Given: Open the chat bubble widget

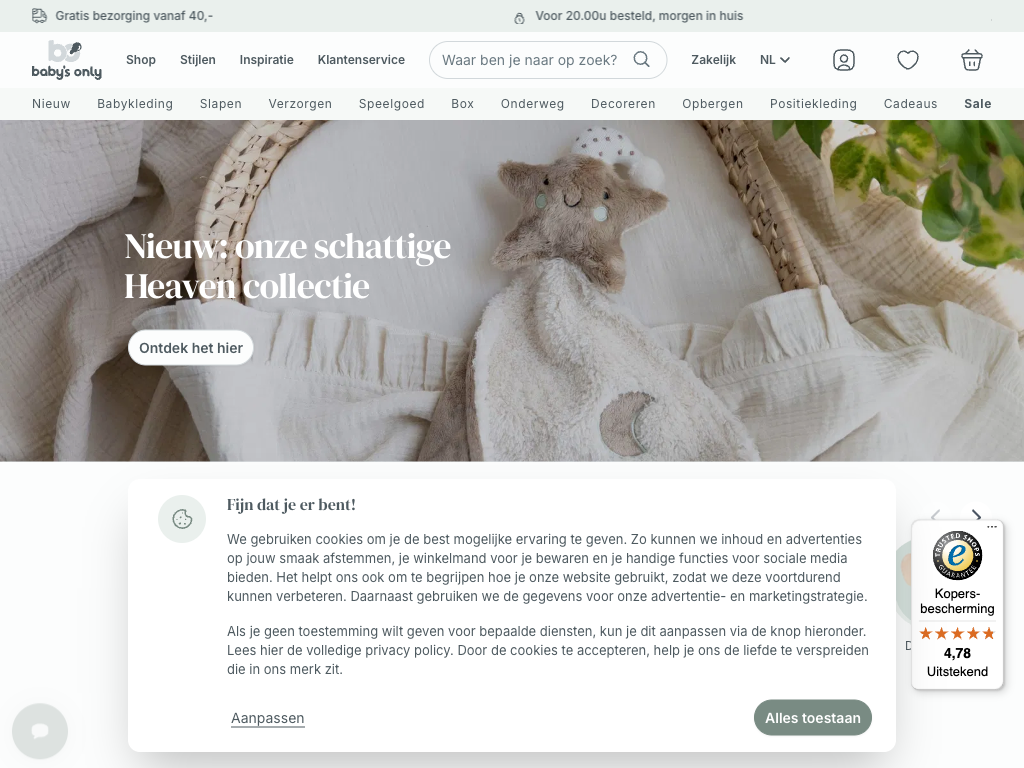Looking at the screenshot, I should pos(40,731).
